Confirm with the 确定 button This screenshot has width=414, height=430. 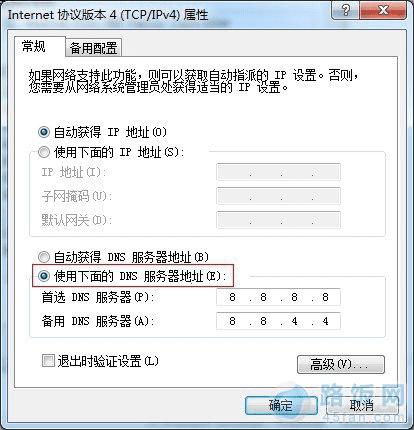(281, 405)
